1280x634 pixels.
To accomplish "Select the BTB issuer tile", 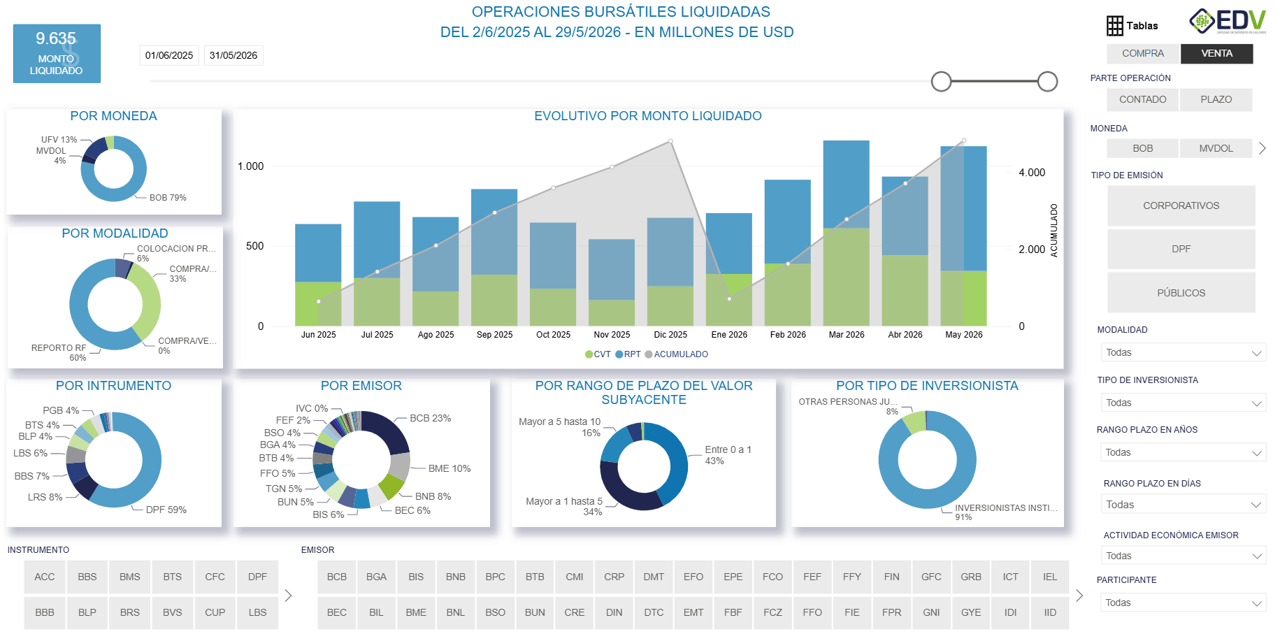I will (x=535, y=577).
